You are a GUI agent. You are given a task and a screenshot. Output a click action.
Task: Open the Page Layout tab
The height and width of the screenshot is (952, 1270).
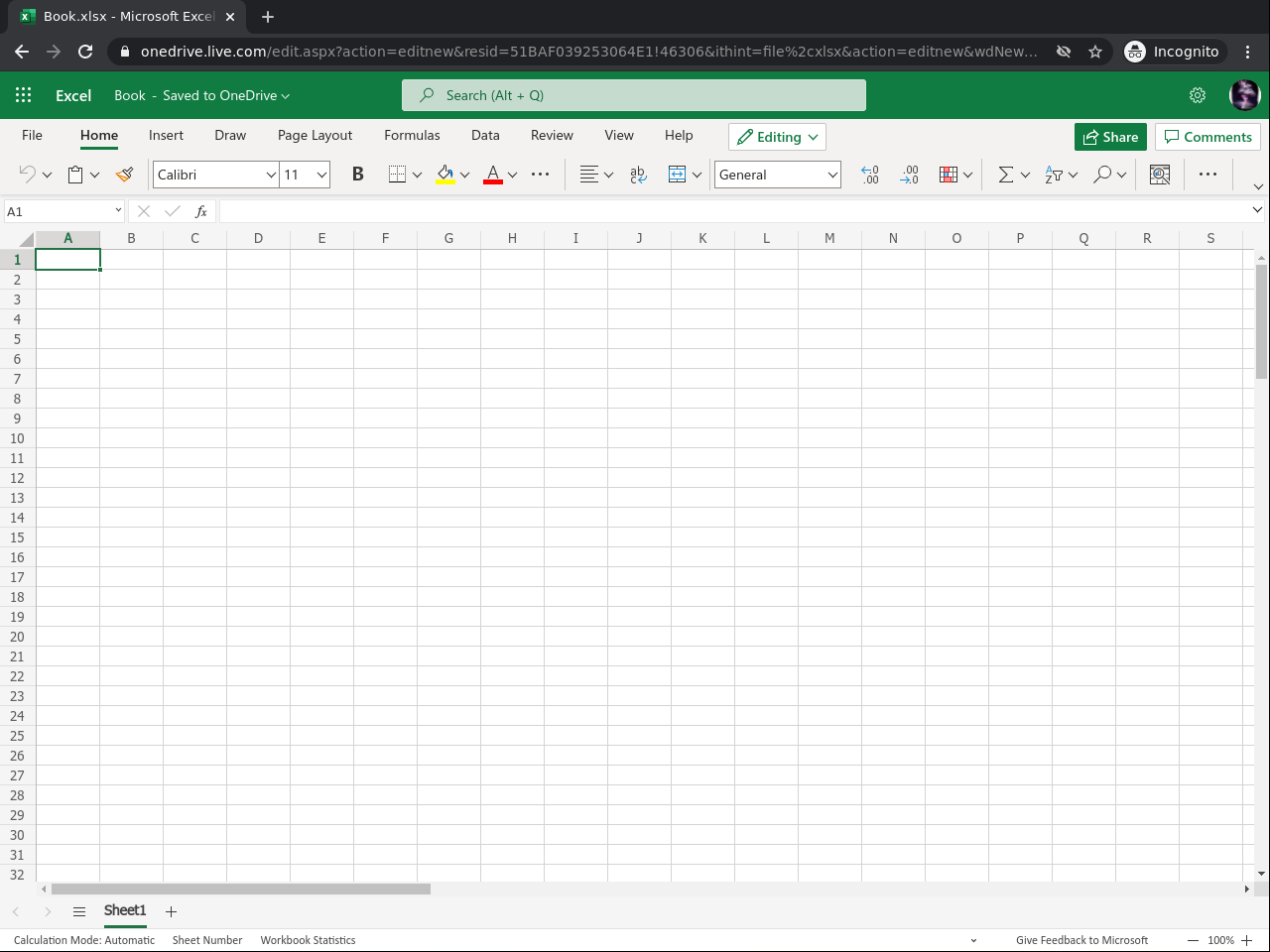315,136
